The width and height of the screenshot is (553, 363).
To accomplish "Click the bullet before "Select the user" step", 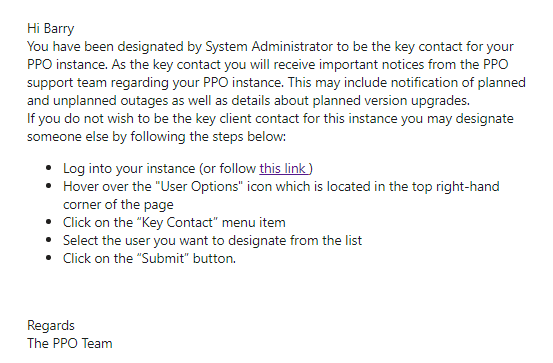I will 49,240.
